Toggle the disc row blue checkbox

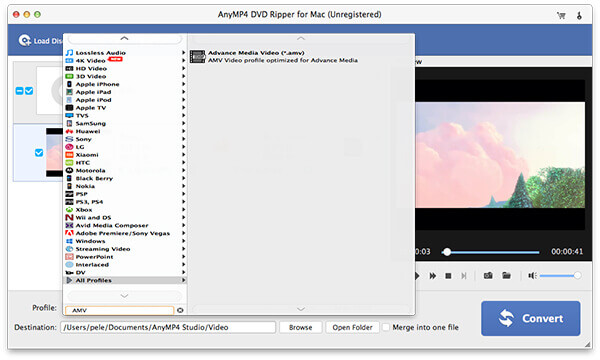[x=29, y=91]
